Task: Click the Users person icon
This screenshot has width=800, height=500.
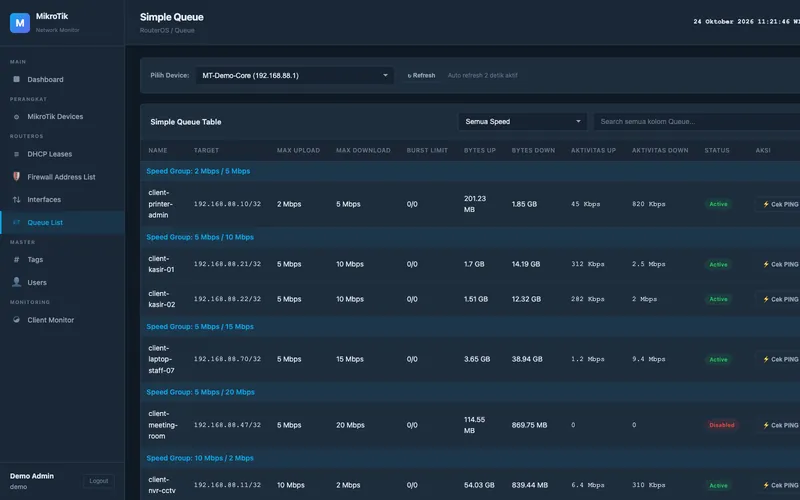Action: point(16,282)
